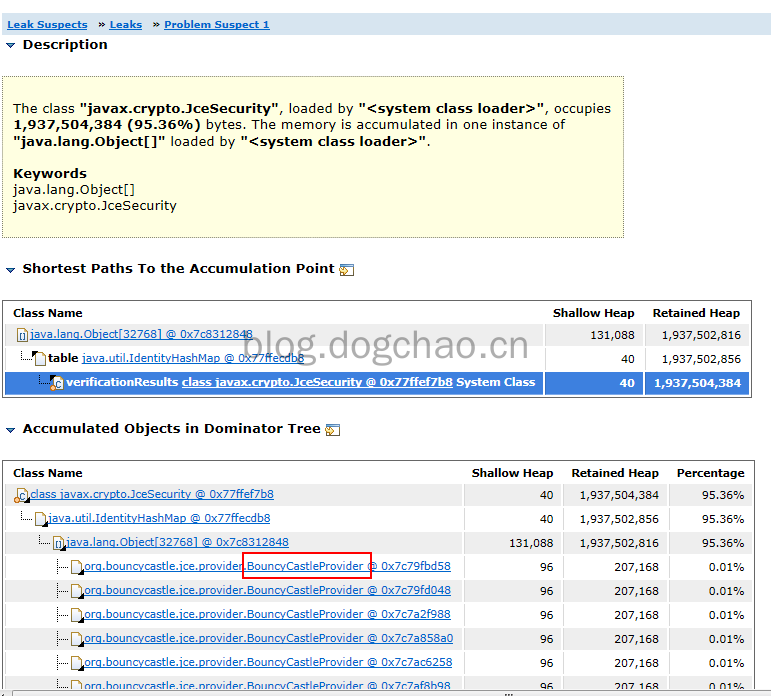Click the Shallow Heap header in Dominator Tree table
771x696 pixels.
pyautogui.click(x=512, y=473)
